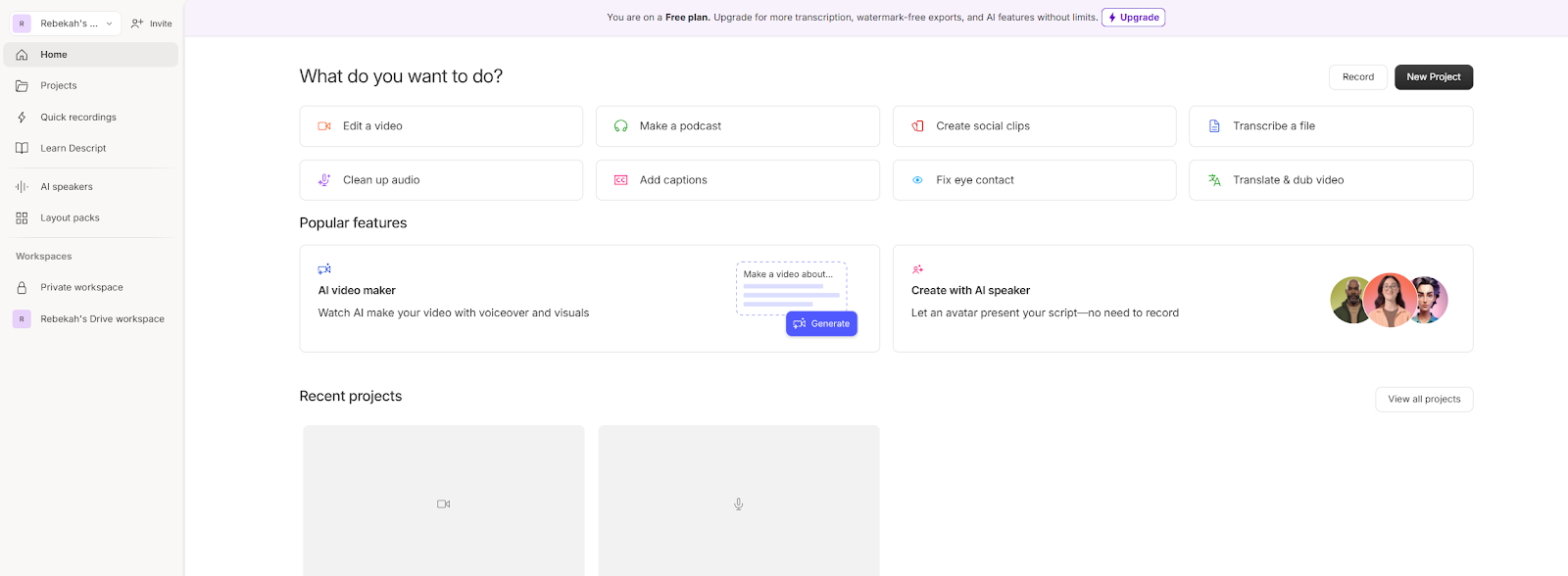Click the Make a video about prompt box
This screenshot has width=1568, height=576.
pos(792,288)
